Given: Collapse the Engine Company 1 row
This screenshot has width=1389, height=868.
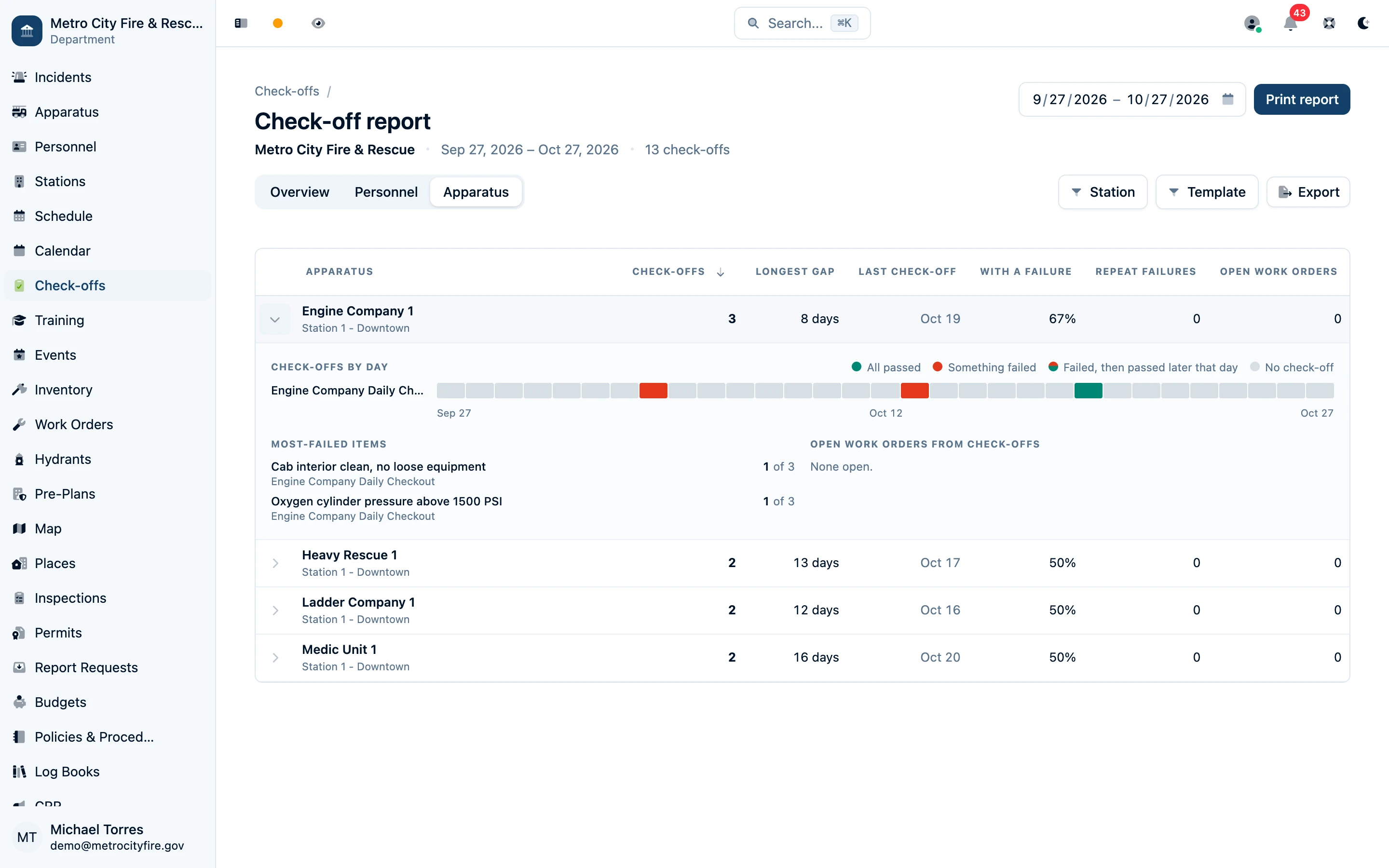Looking at the screenshot, I should tap(275, 319).
